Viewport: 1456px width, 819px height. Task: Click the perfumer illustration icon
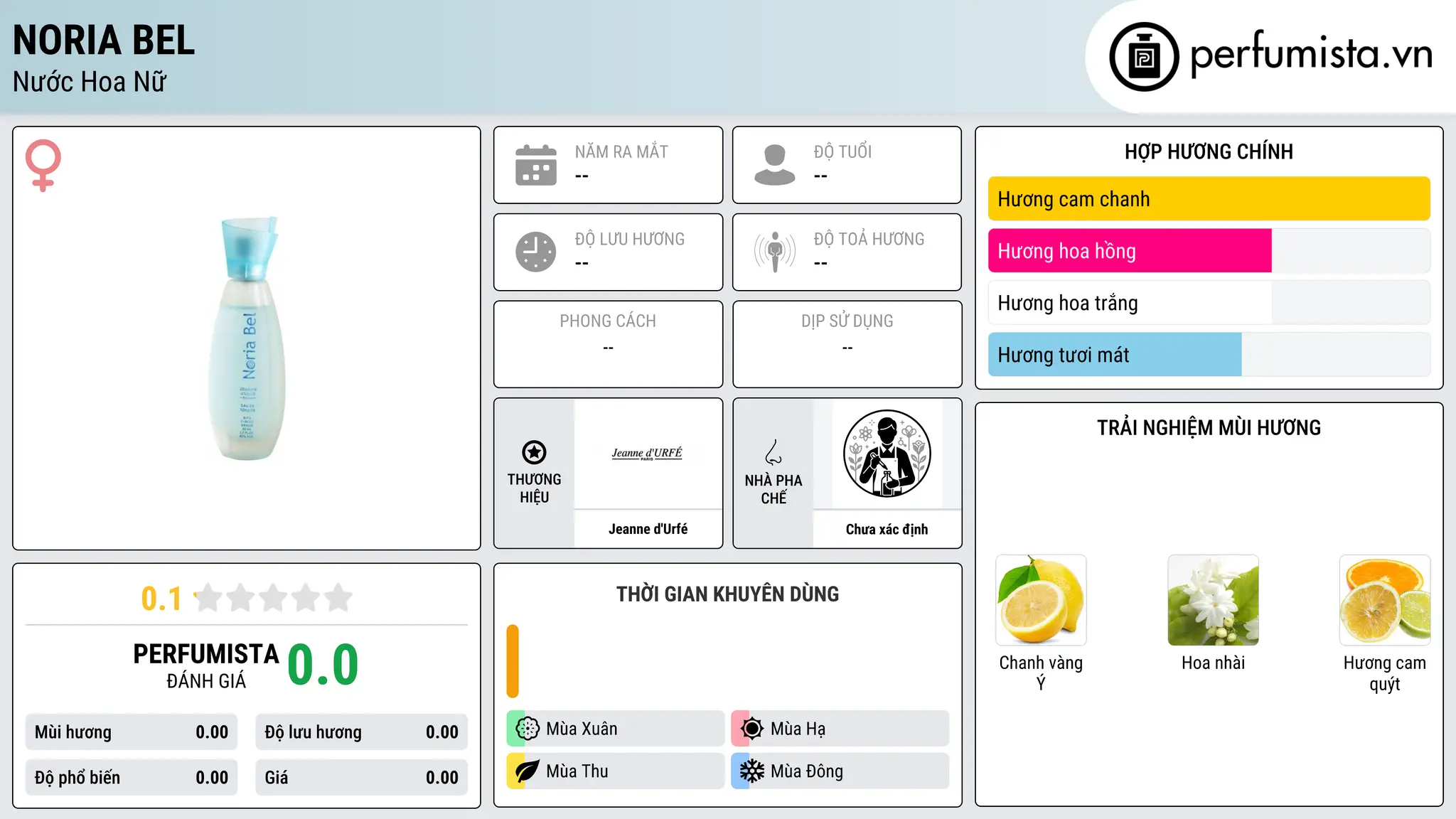(887, 454)
